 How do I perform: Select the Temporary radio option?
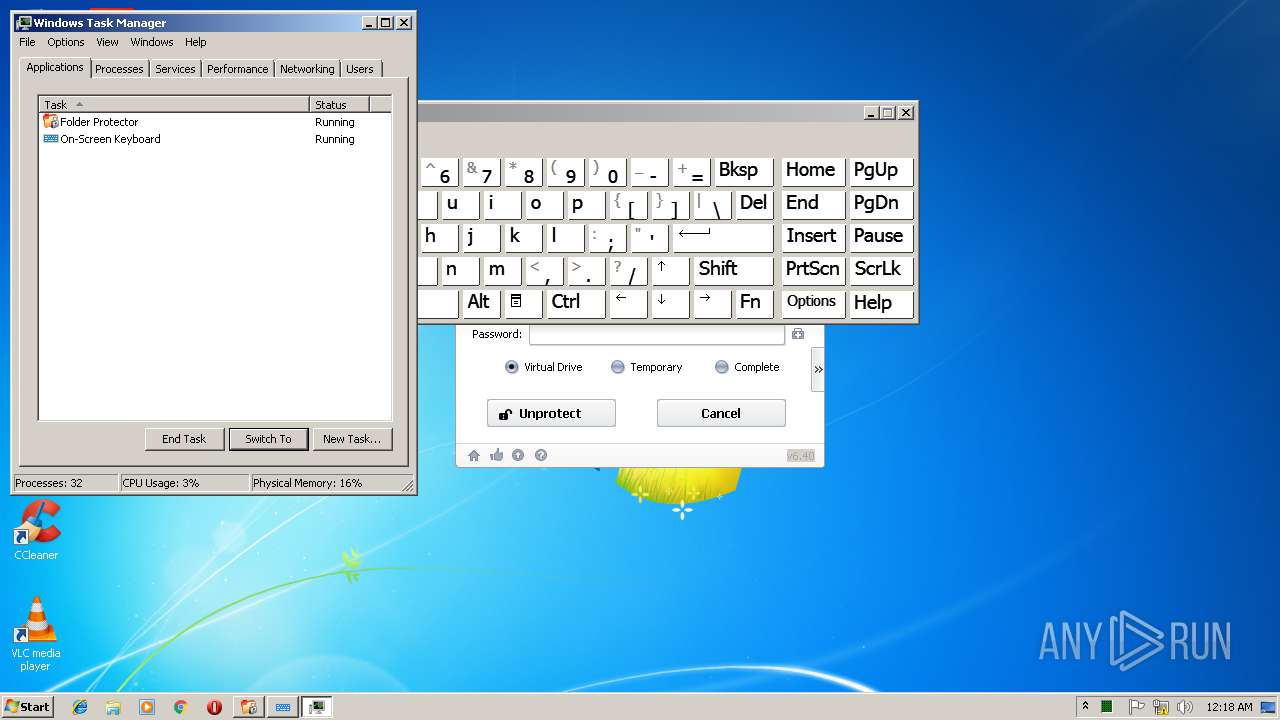tap(647, 367)
